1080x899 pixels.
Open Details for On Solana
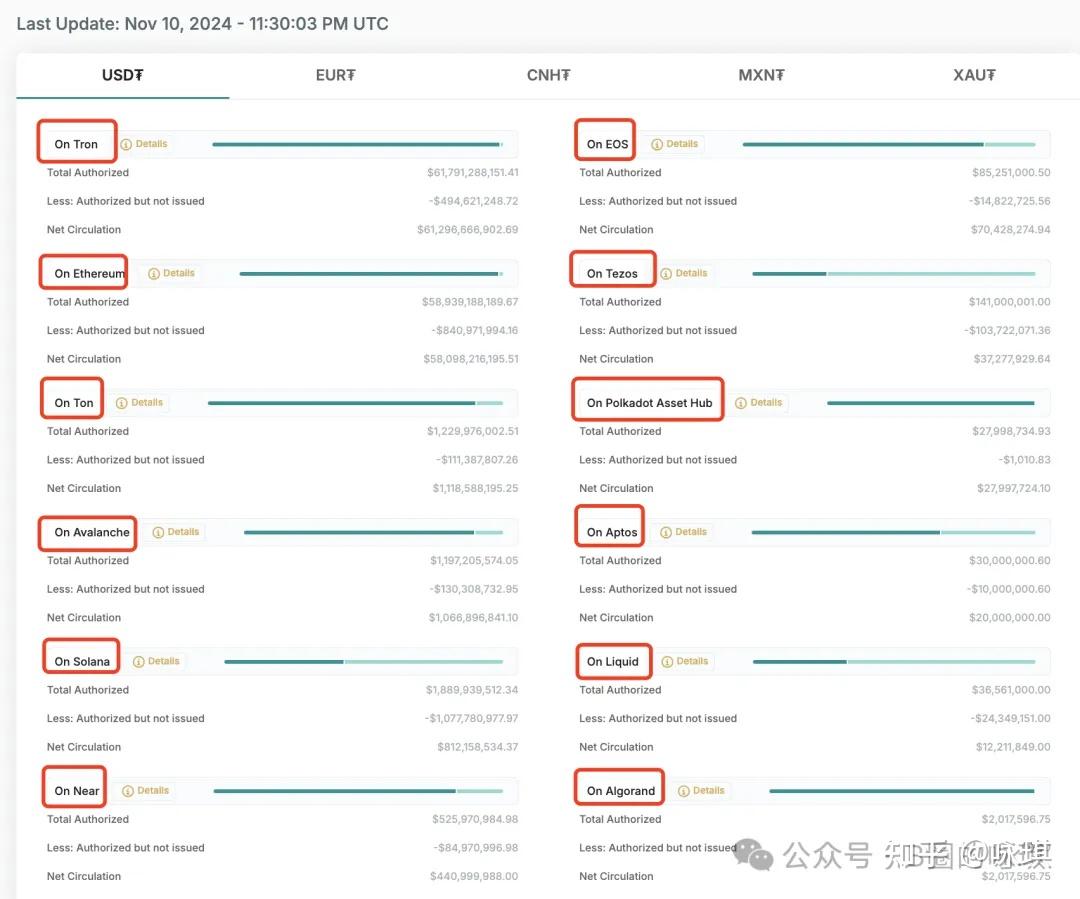coord(156,661)
